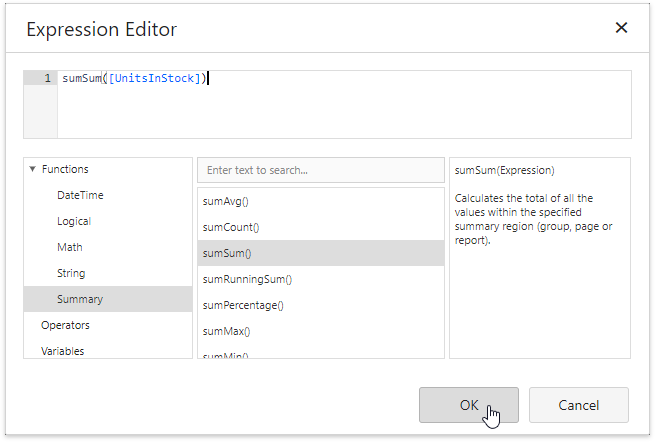Select the Variables category
The image size is (655, 442).
click(x=62, y=350)
